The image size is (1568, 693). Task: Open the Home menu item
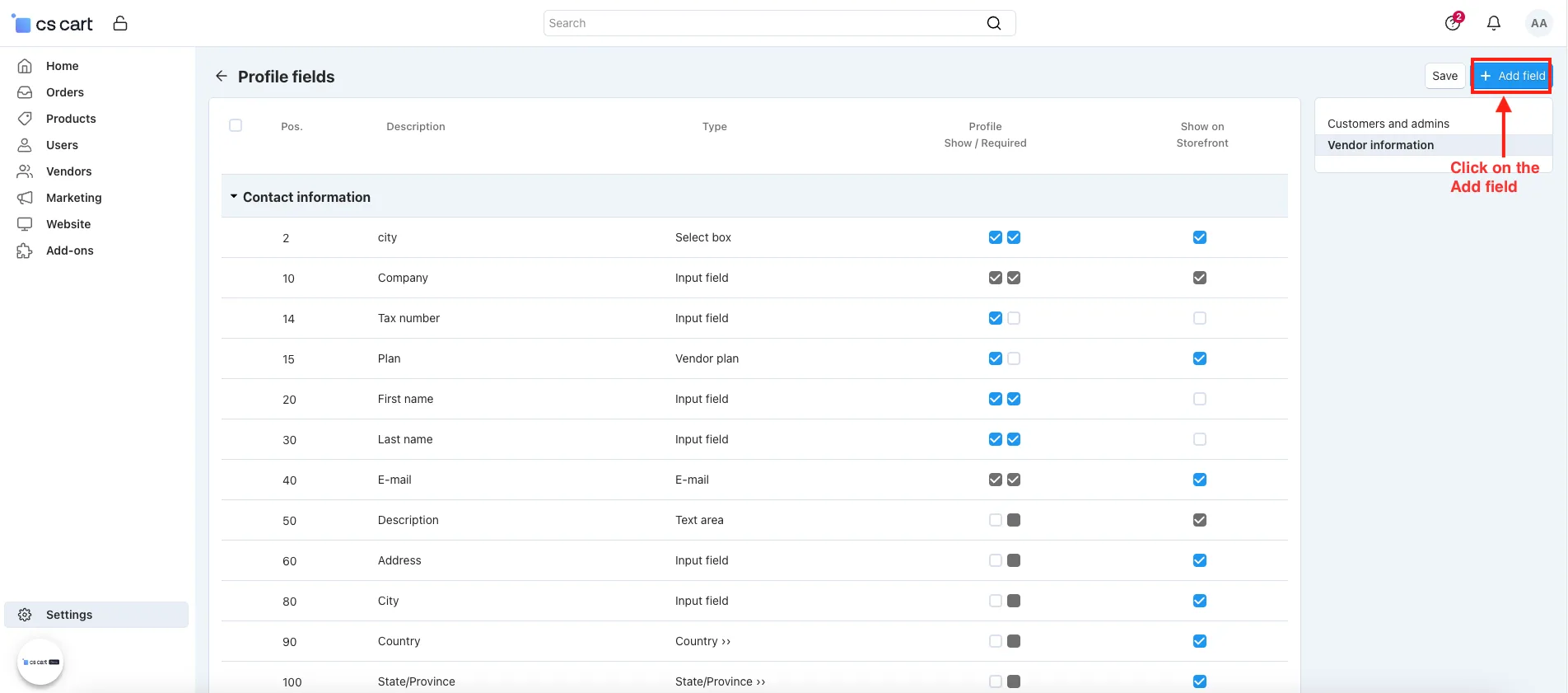[x=63, y=66]
